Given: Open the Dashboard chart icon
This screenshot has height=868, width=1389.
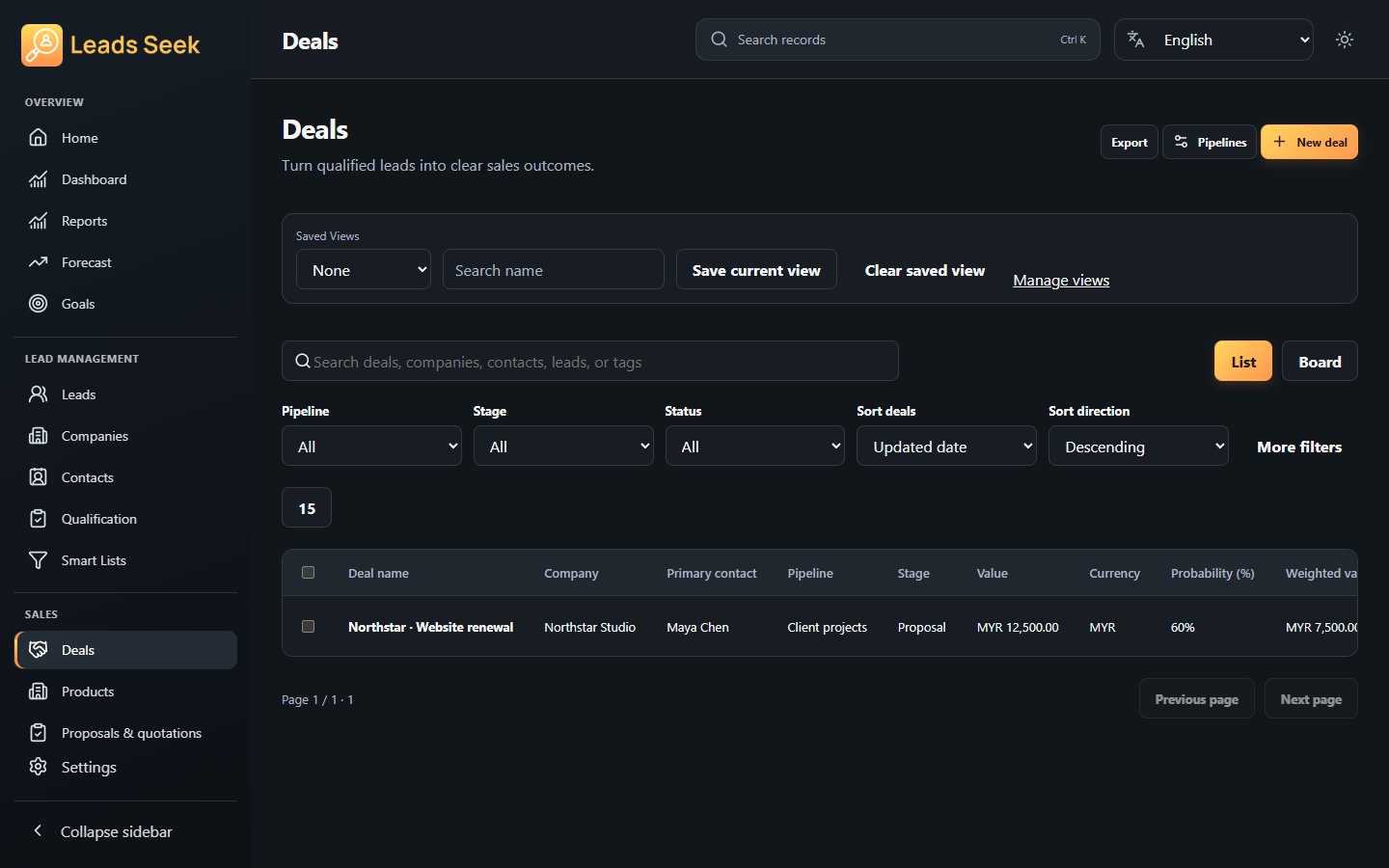Looking at the screenshot, I should point(39,179).
